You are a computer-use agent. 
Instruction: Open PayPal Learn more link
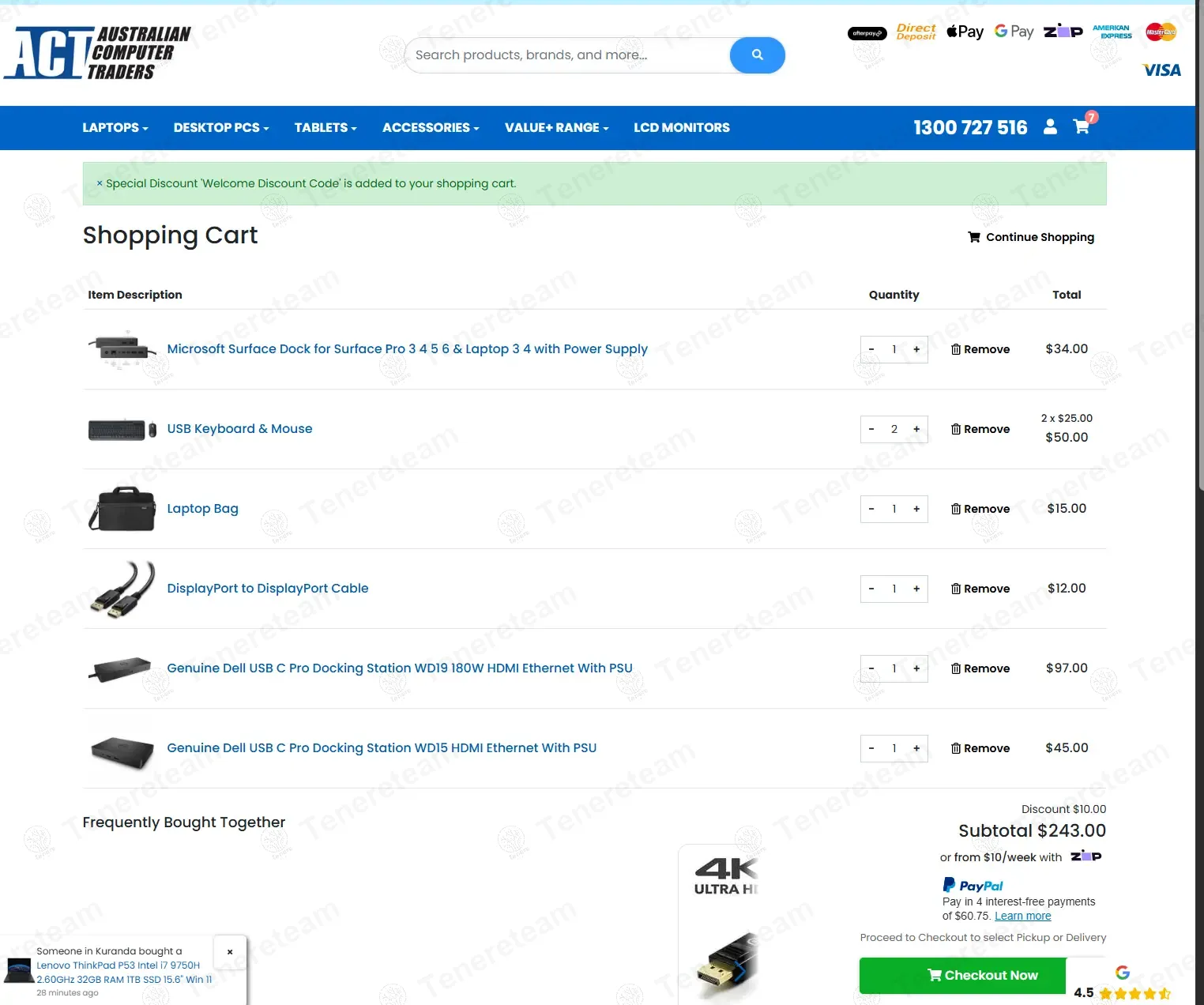coord(1023,916)
